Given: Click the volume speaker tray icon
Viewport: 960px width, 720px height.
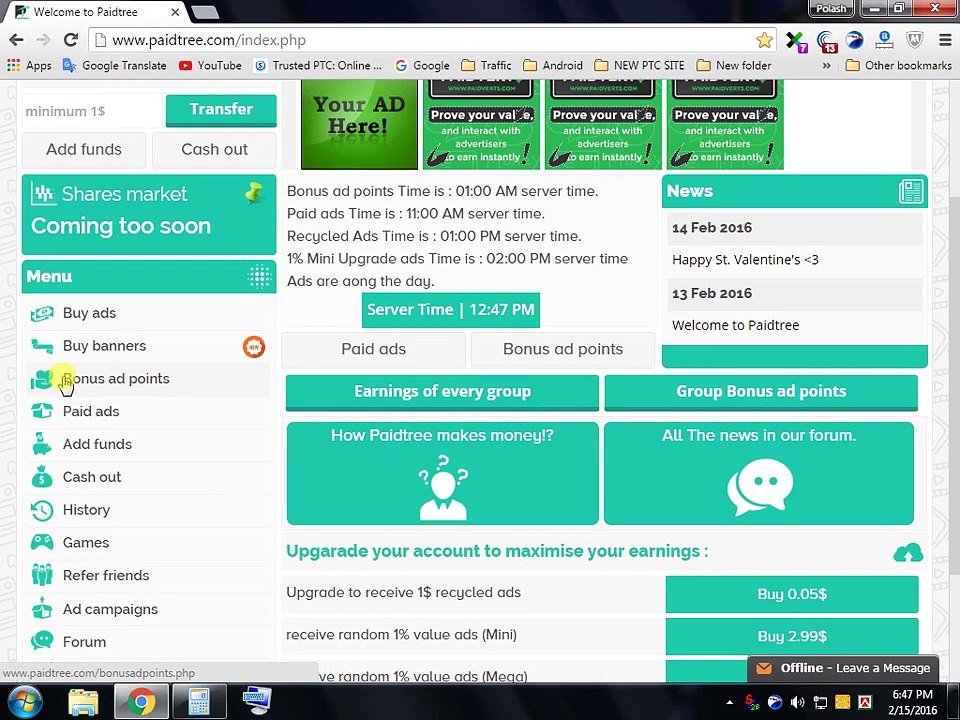Looking at the screenshot, I should tap(797, 702).
